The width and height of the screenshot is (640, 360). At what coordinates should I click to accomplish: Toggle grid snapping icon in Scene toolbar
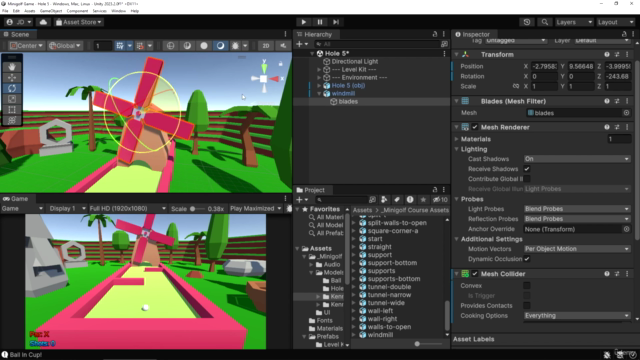120,46
